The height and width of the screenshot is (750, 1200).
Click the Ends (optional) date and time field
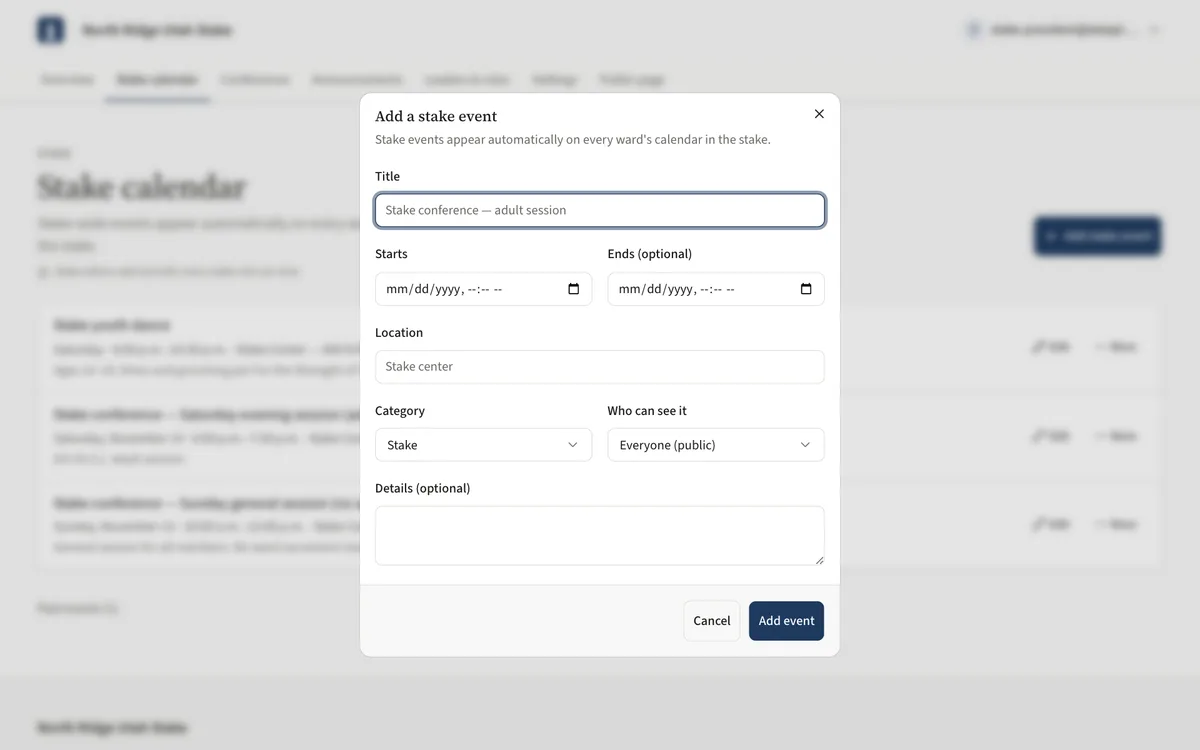(x=716, y=289)
